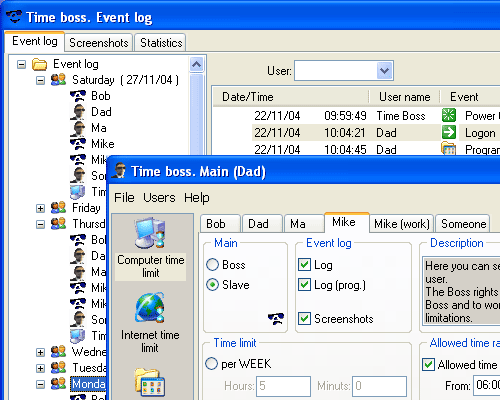Click the Time boss Event log title bar icon
Viewport: 500px width, 400px height.
point(14,16)
